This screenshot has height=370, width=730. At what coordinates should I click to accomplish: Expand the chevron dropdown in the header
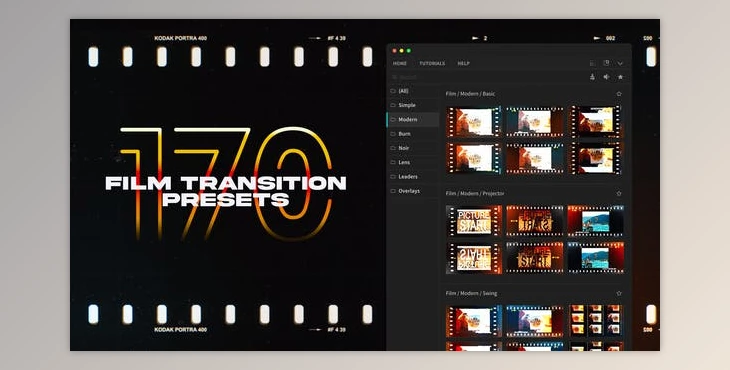[x=620, y=64]
